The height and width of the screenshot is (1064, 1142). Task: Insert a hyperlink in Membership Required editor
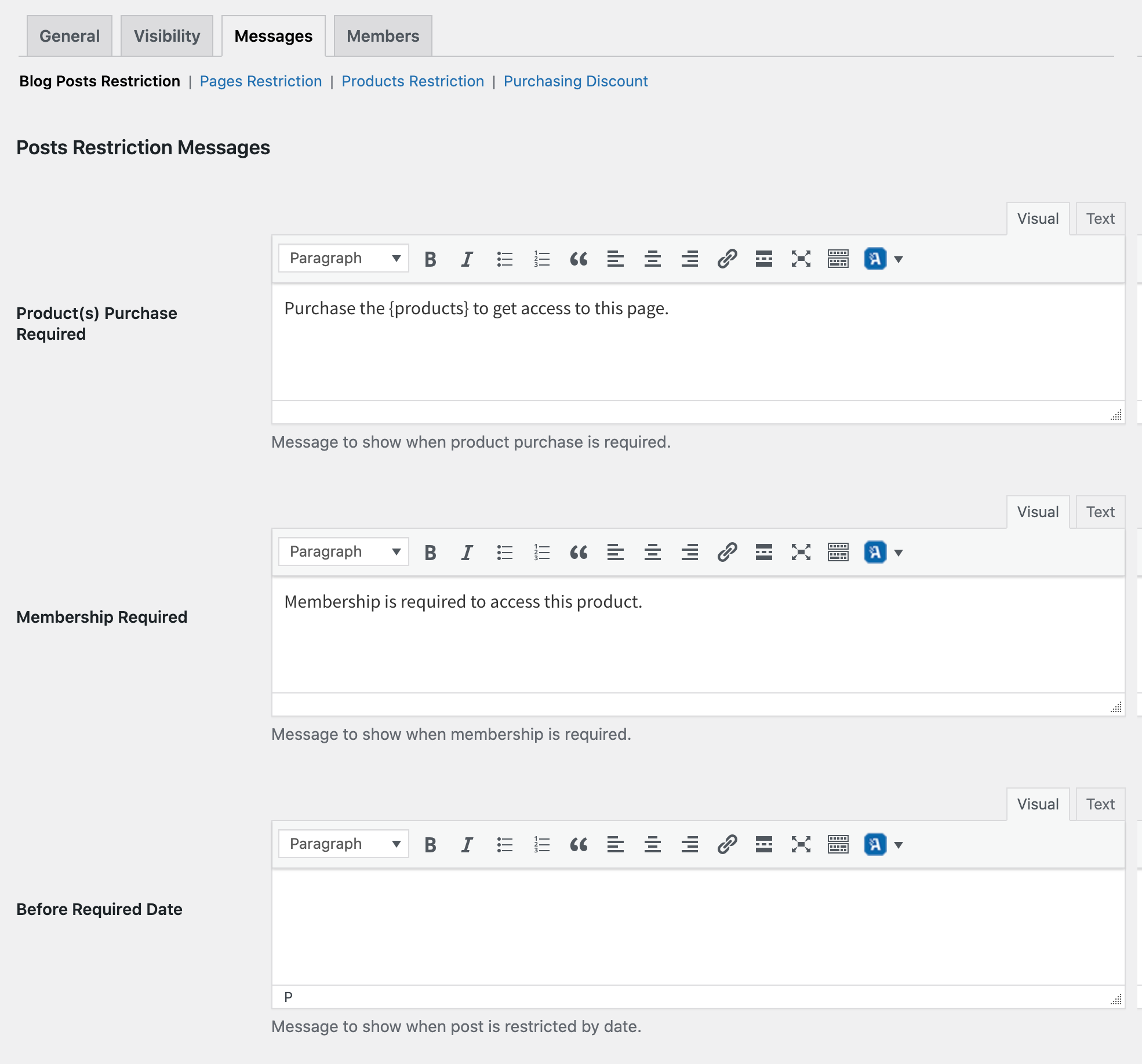[x=726, y=551]
